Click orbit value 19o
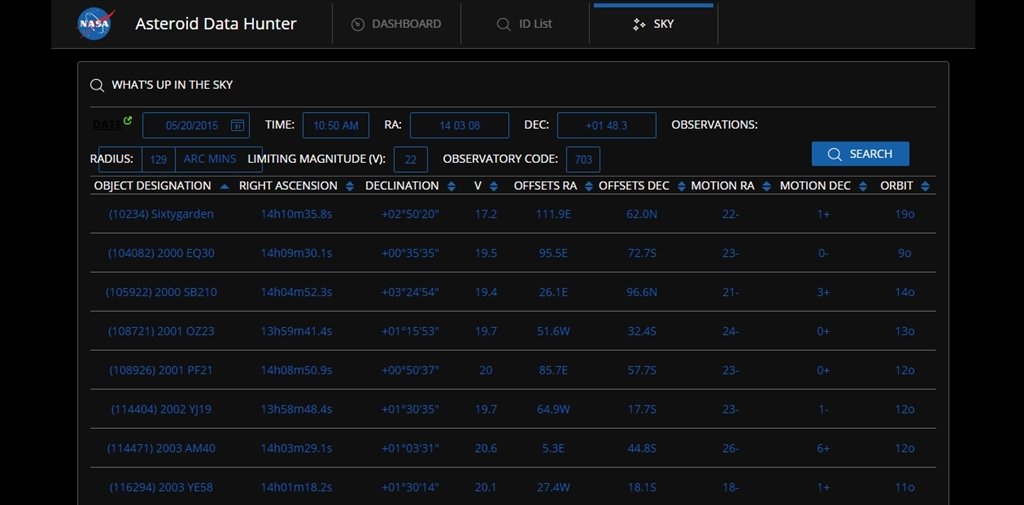The image size is (1024, 505). click(x=904, y=214)
